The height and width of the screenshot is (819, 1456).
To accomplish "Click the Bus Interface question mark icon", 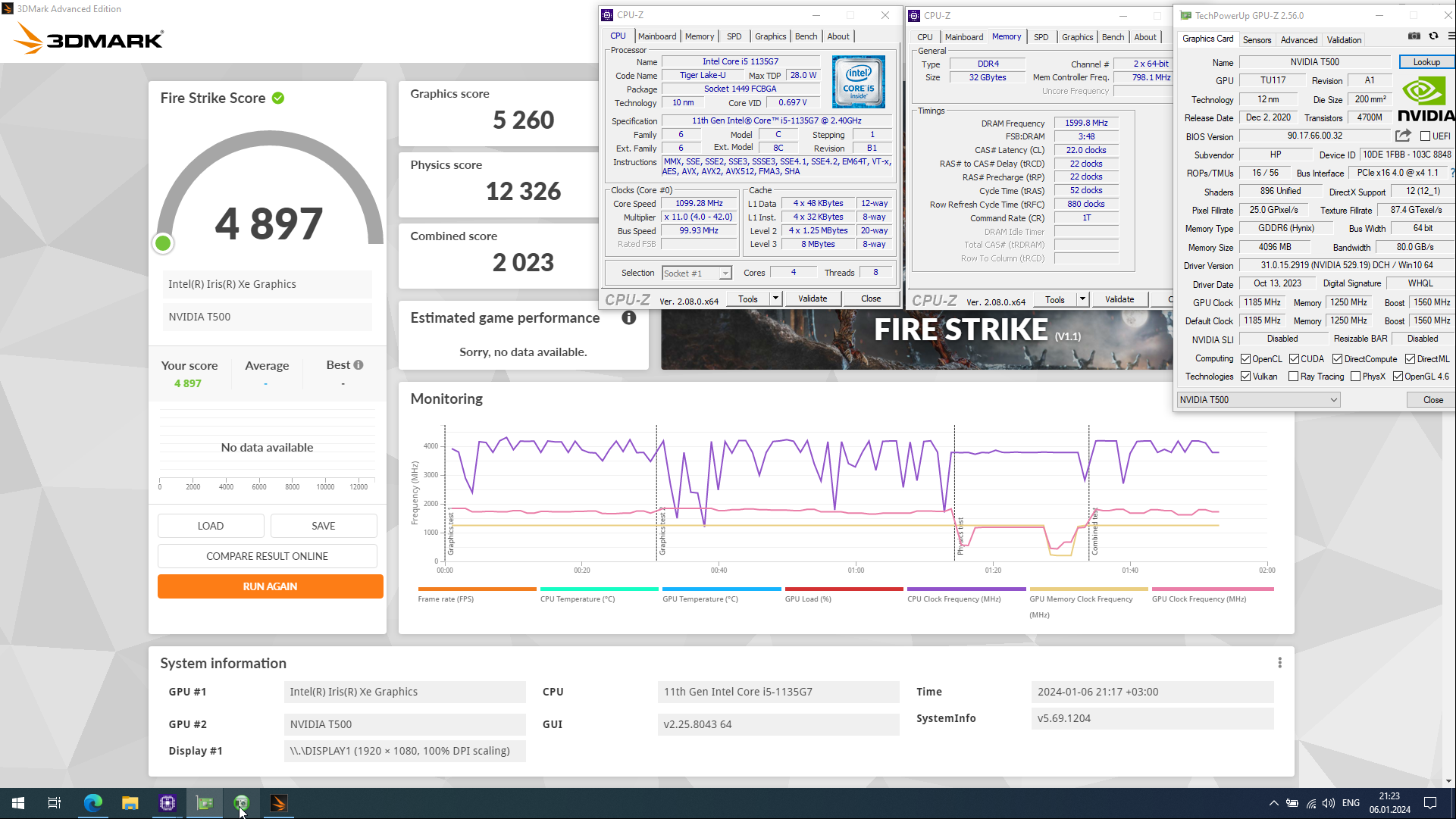I will coord(1451,173).
